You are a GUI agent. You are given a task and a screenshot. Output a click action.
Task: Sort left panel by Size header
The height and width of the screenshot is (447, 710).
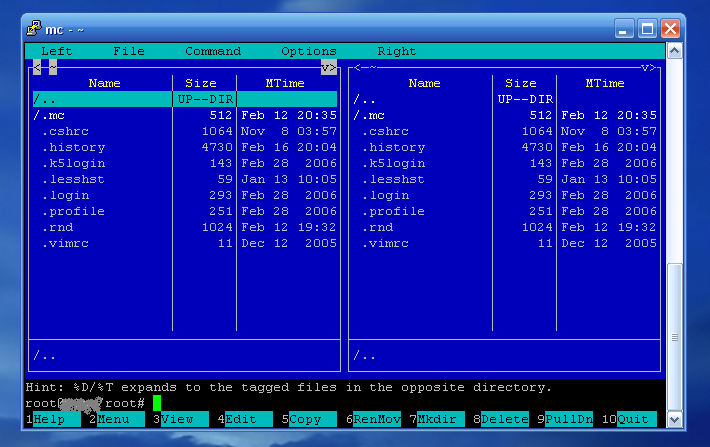(201, 83)
